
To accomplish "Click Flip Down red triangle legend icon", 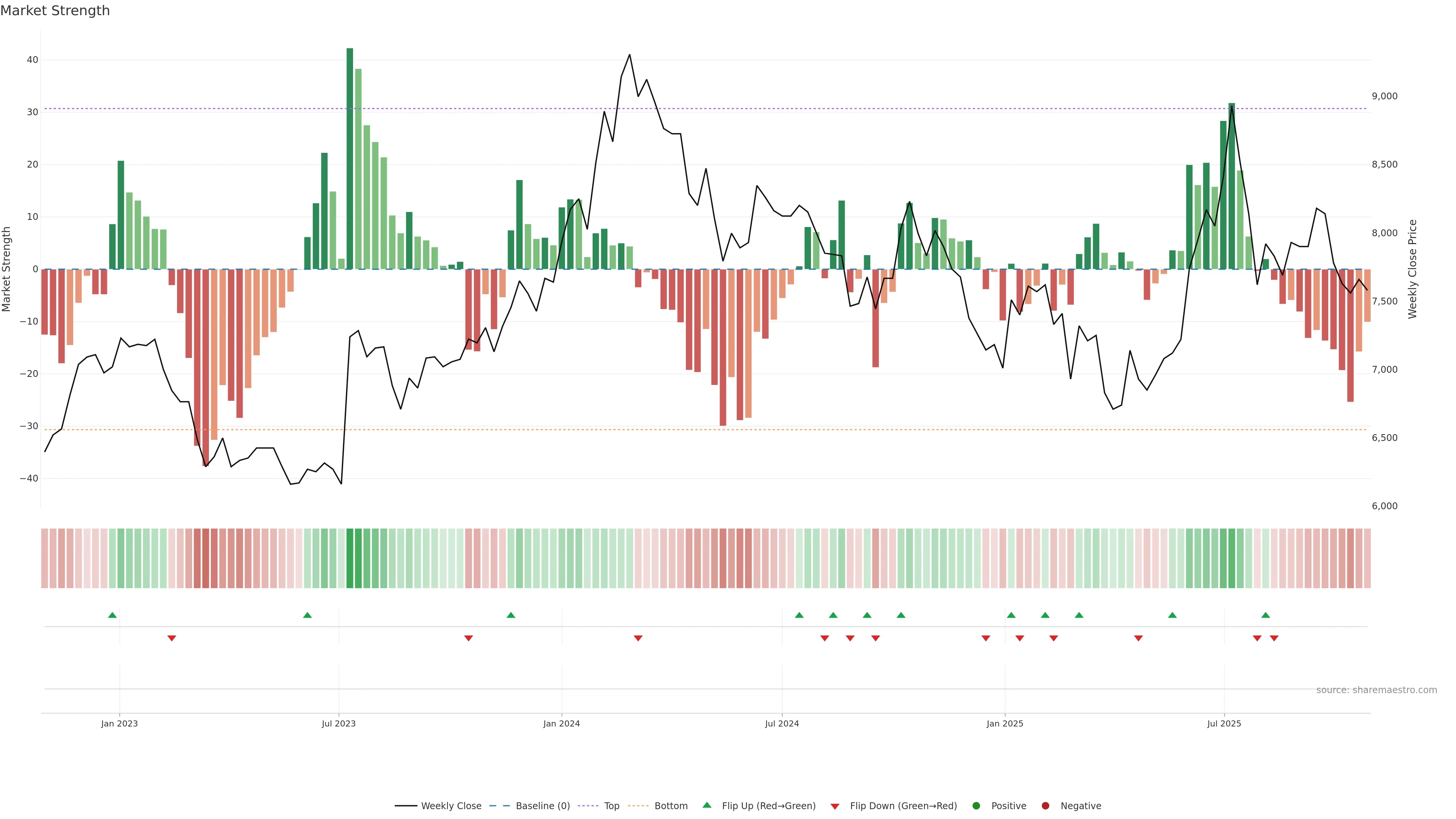I will (835, 806).
